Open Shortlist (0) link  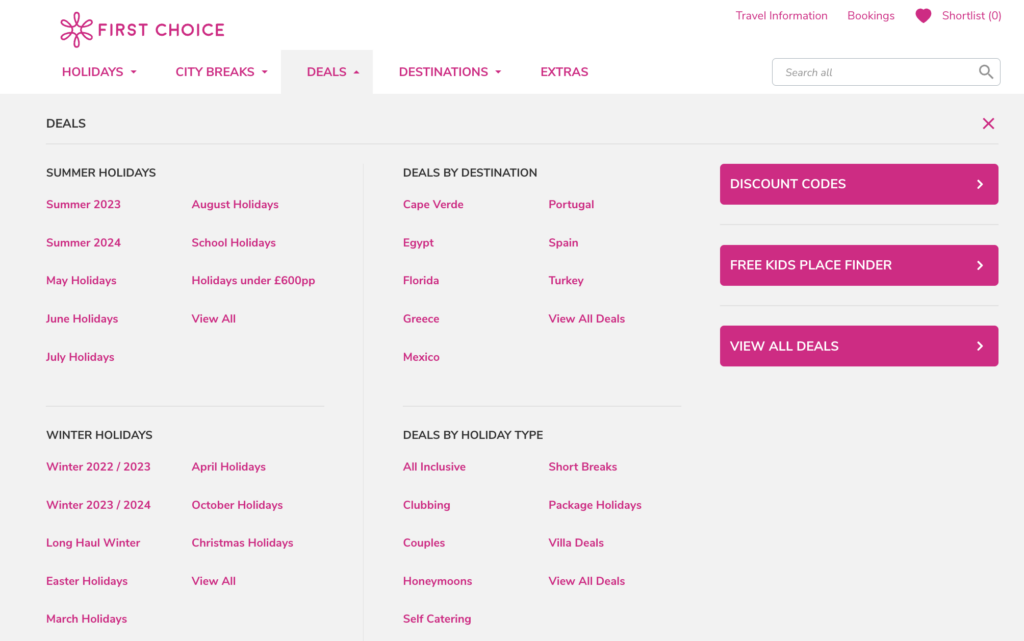pos(971,16)
